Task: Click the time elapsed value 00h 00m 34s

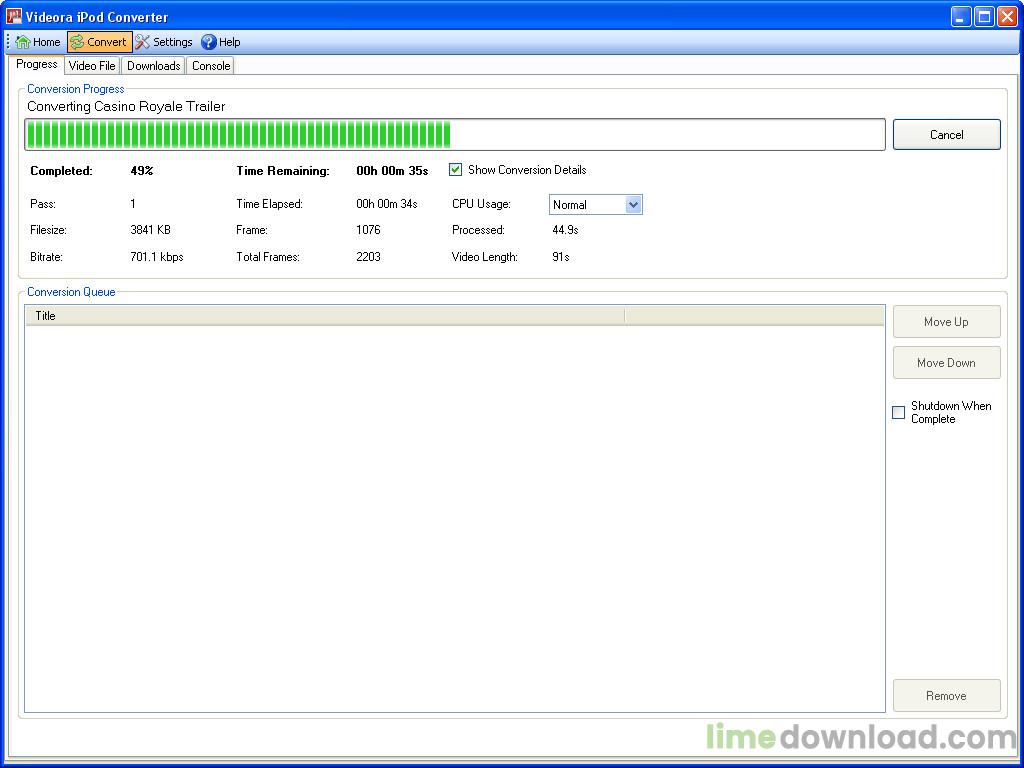Action: 387,204
